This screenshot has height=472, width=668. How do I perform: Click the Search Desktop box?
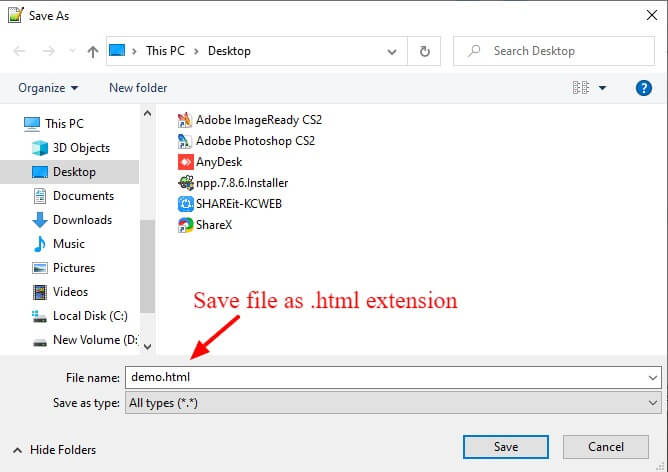tap(554, 51)
